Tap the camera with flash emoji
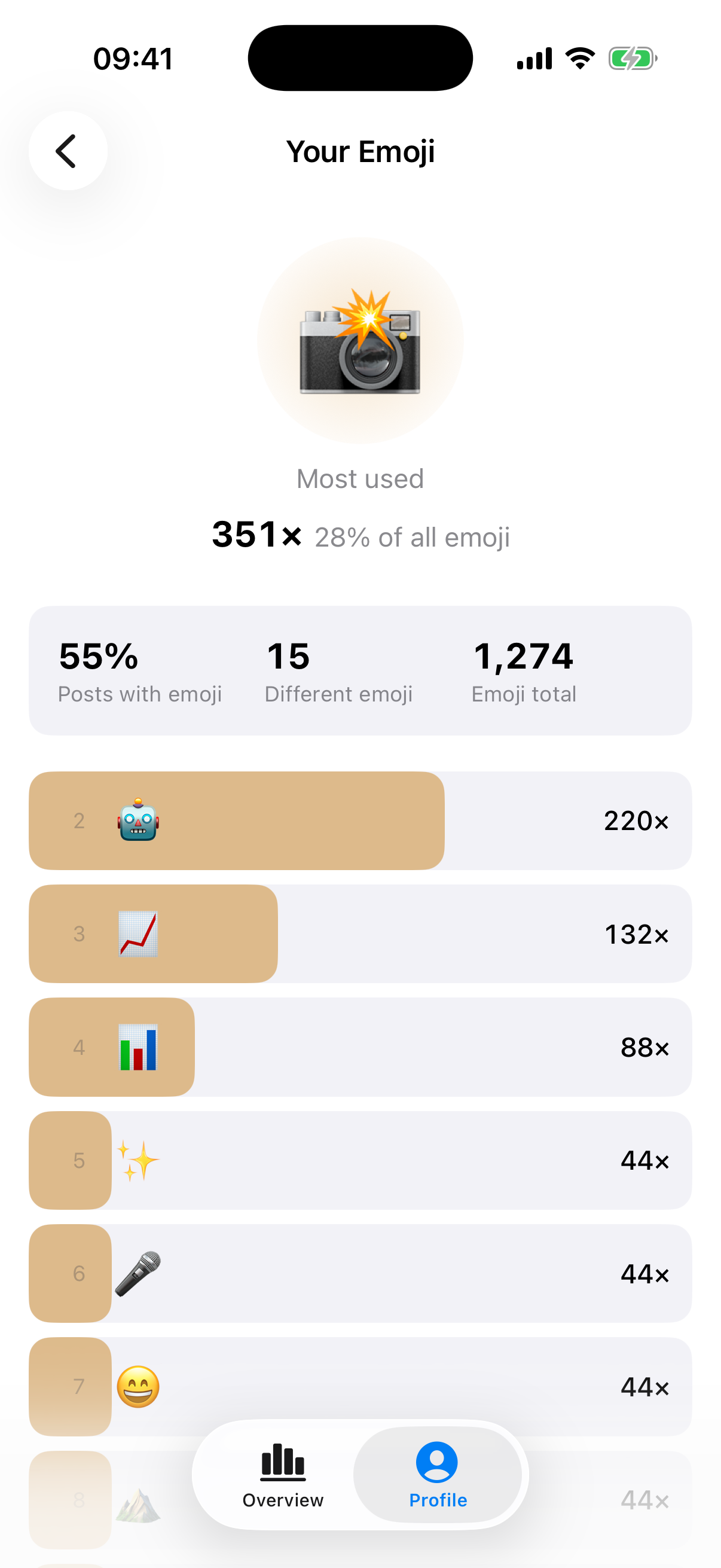Image resolution: width=721 pixels, height=1568 pixels. (360, 341)
